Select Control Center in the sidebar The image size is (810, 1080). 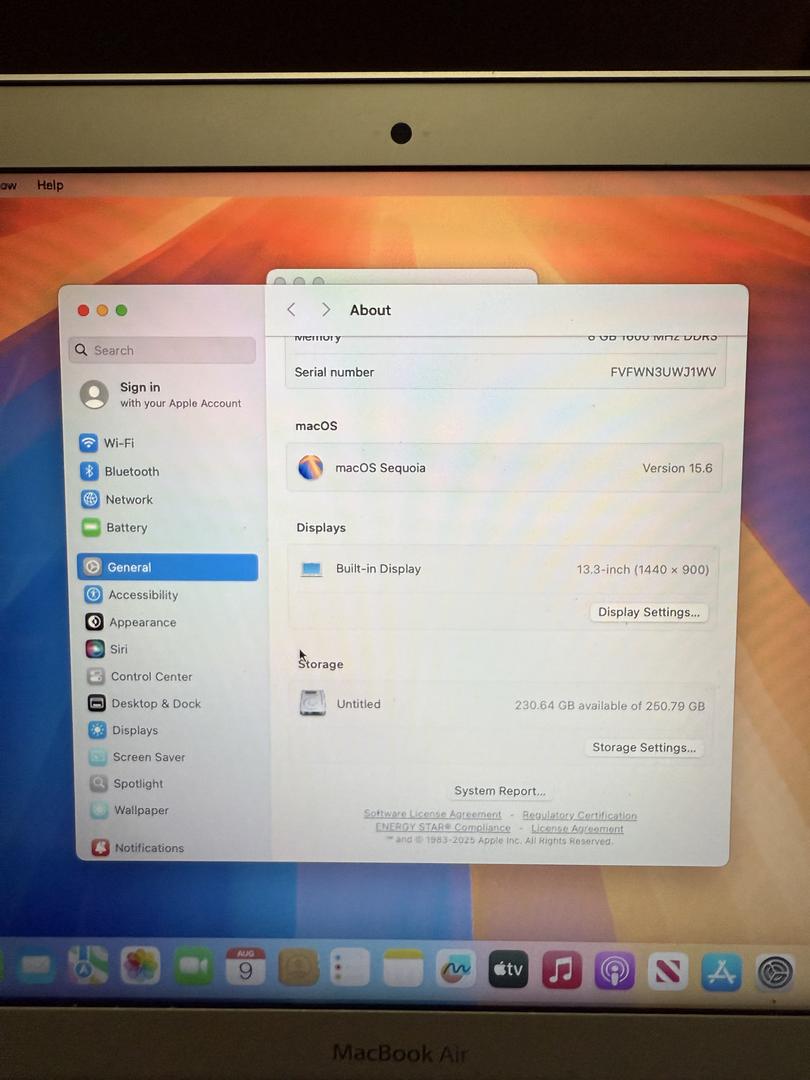click(140, 676)
